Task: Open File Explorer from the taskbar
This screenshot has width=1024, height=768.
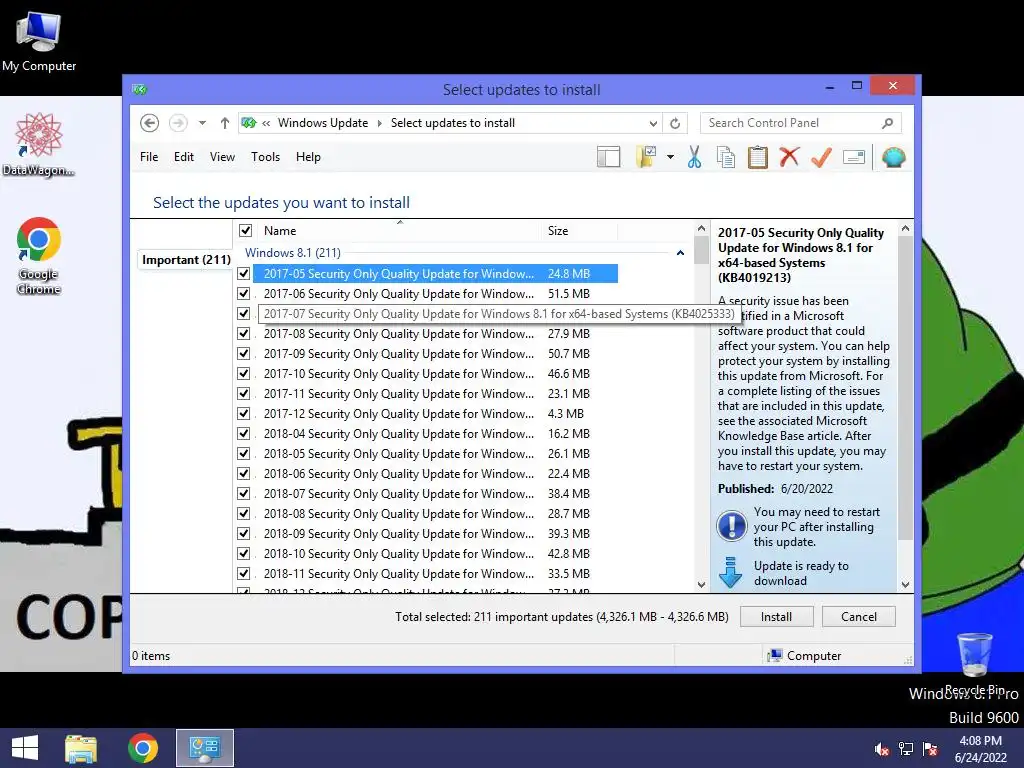Action: [81, 748]
